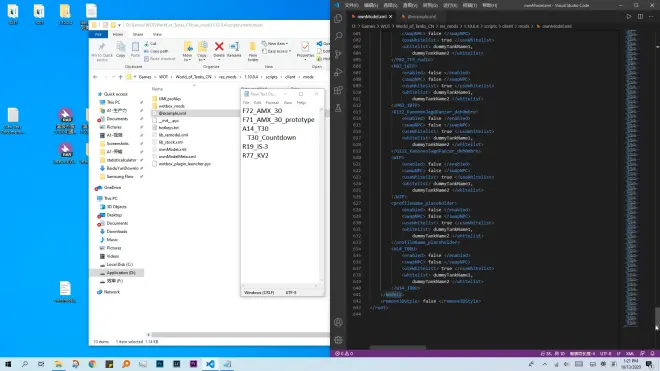Screen dimensions: 660x371
Task: Select the UML_profiles folder in file list
Action: pyautogui.click(x=170, y=99)
